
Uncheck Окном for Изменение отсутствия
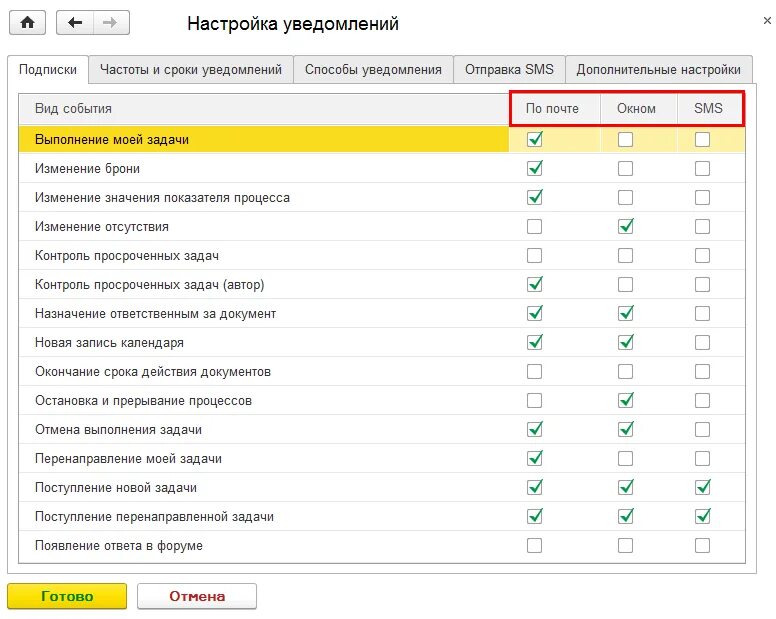(x=626, y=227)
